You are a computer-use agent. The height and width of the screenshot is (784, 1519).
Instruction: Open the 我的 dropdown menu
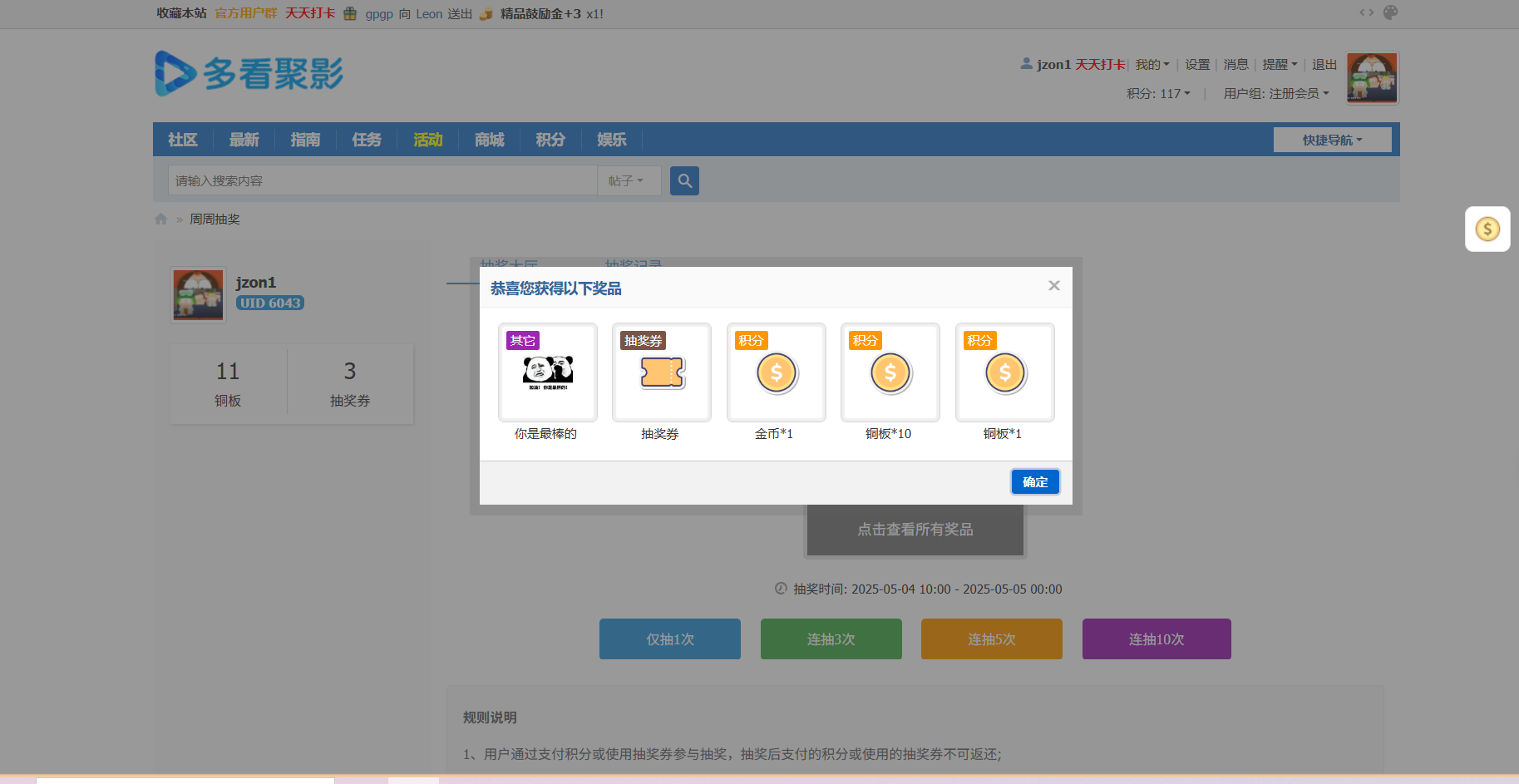[1152, 64]
